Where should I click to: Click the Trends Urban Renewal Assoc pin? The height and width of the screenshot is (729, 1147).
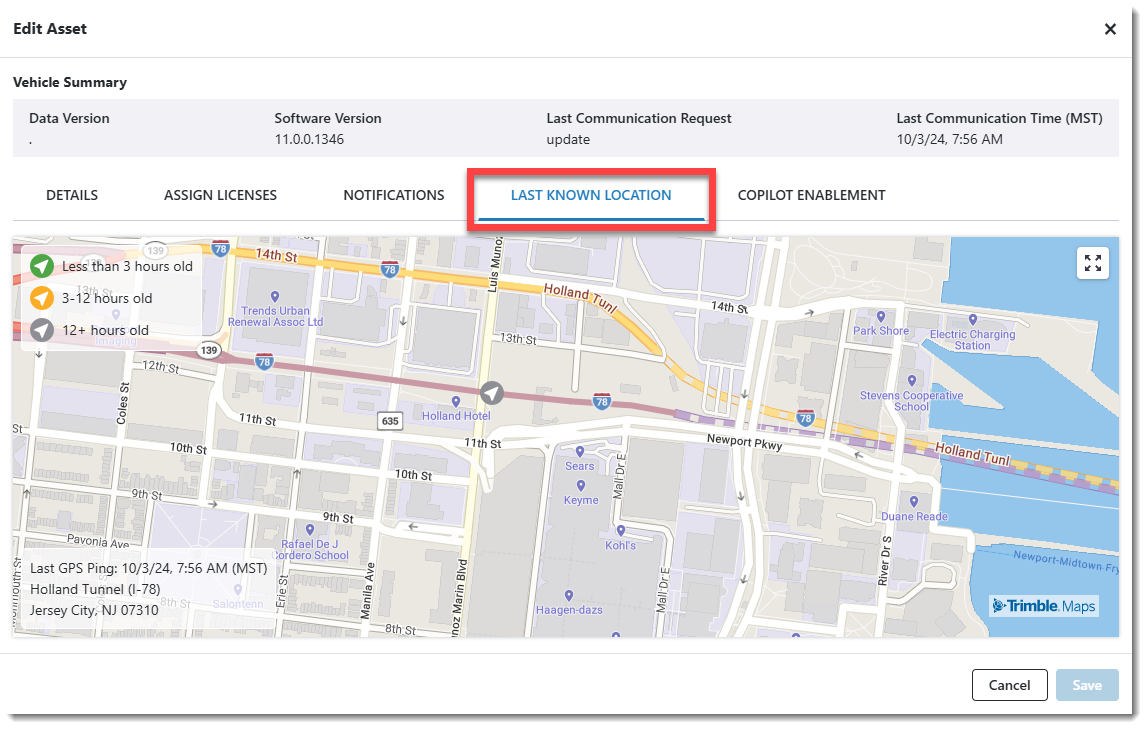click(274, 297)
